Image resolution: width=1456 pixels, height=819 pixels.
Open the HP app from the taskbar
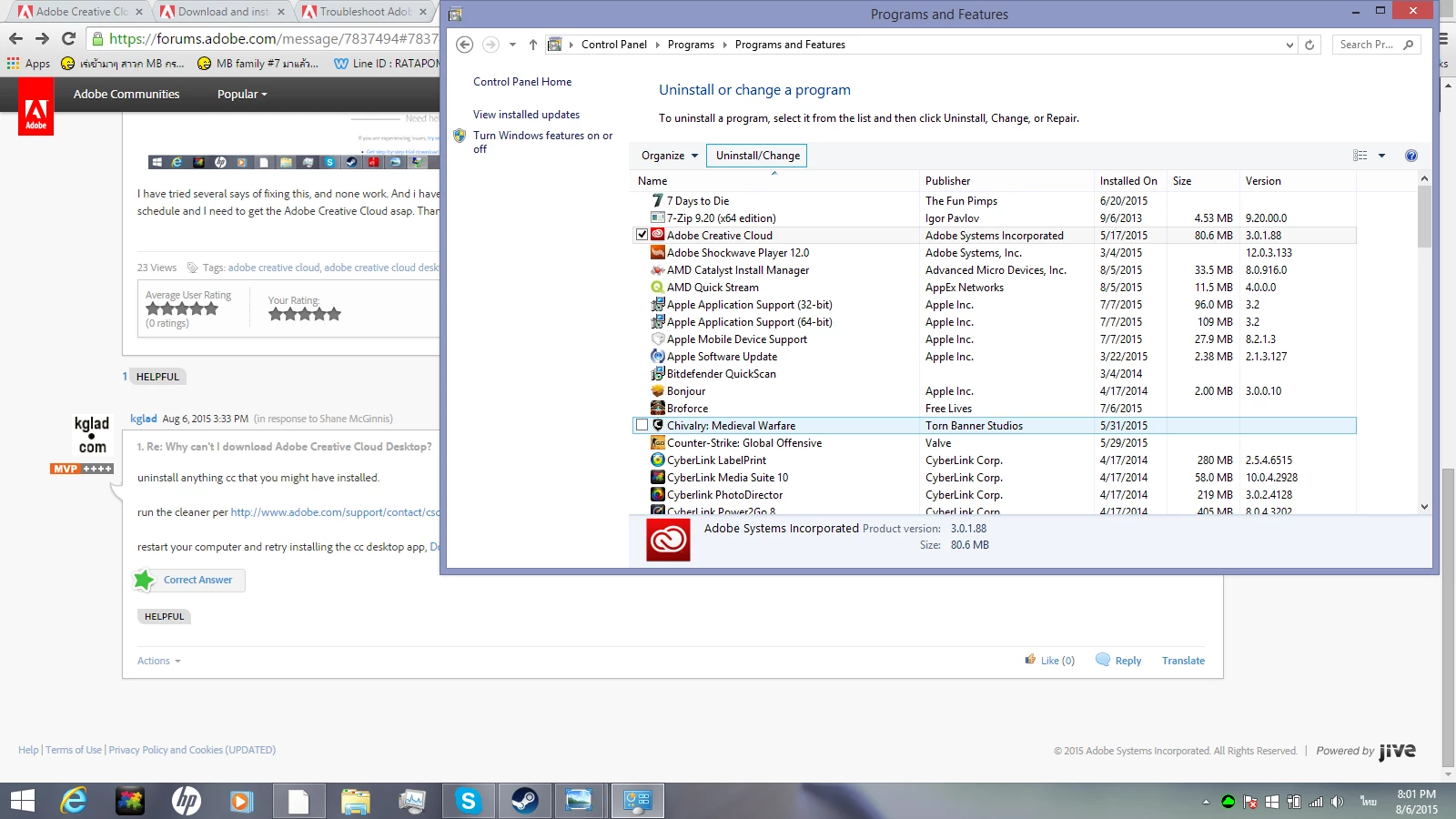[x=187, y=801]
